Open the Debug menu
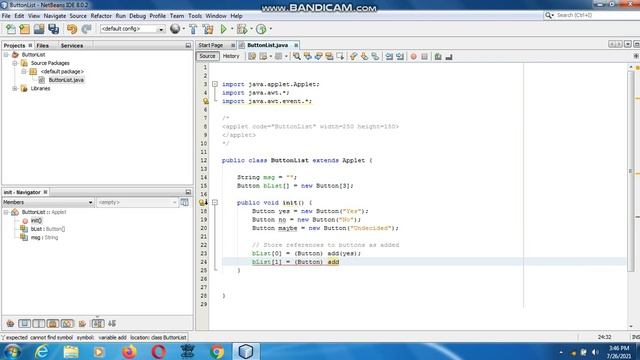This screenshot has height=360, width=640. pyautogui.click(x=137, y=16)
